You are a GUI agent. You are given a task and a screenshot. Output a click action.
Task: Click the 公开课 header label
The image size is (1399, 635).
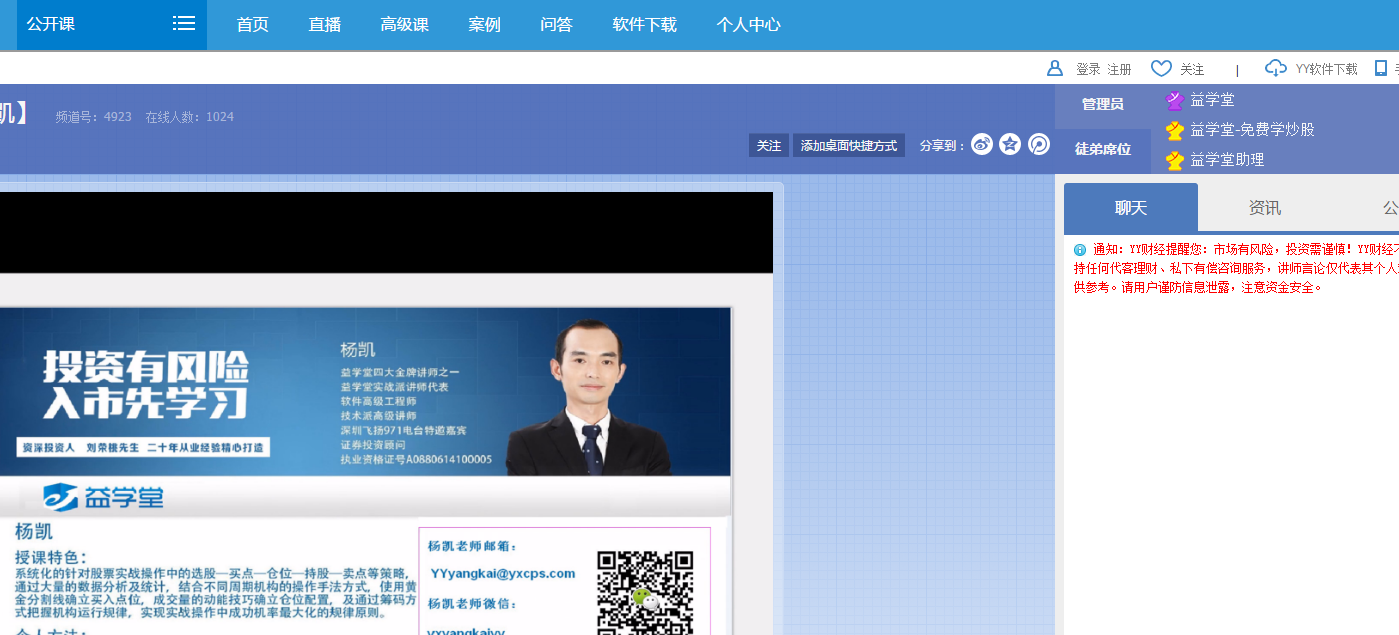coord(51,24)
